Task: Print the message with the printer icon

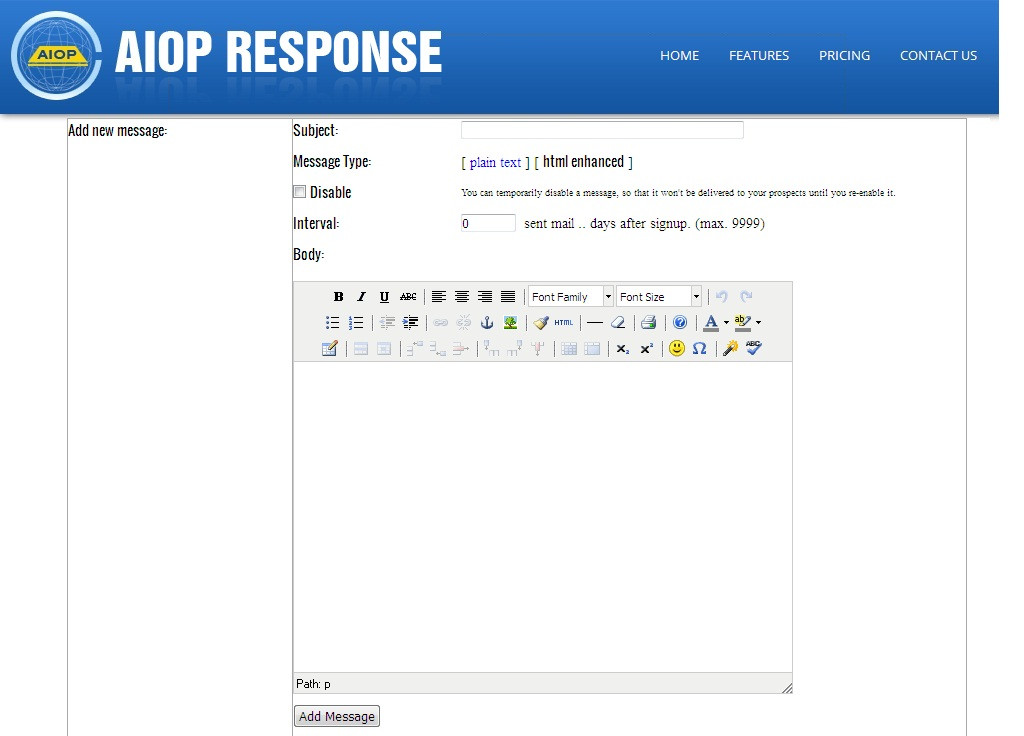Action: pyautogui.click(x=648, y=322)
